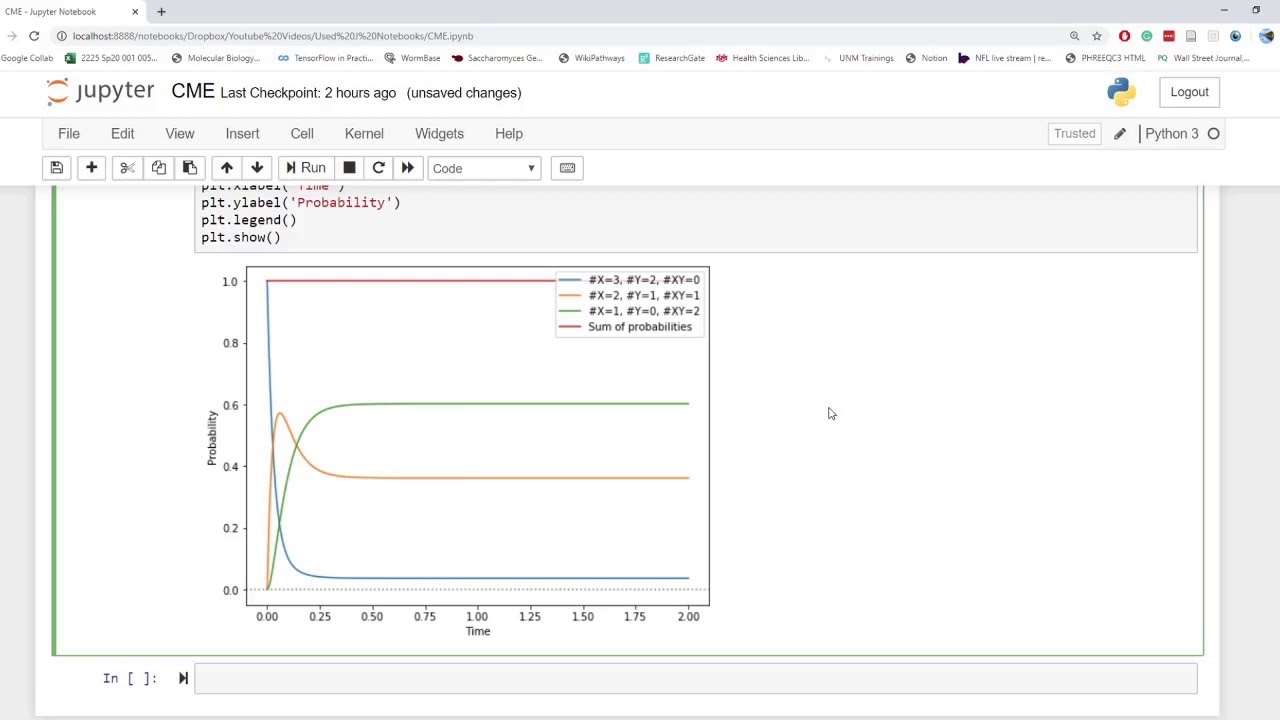Interrupt the kernel with stop icon
Viewport: 1280px width, 720px height.
tap(349, 168)
